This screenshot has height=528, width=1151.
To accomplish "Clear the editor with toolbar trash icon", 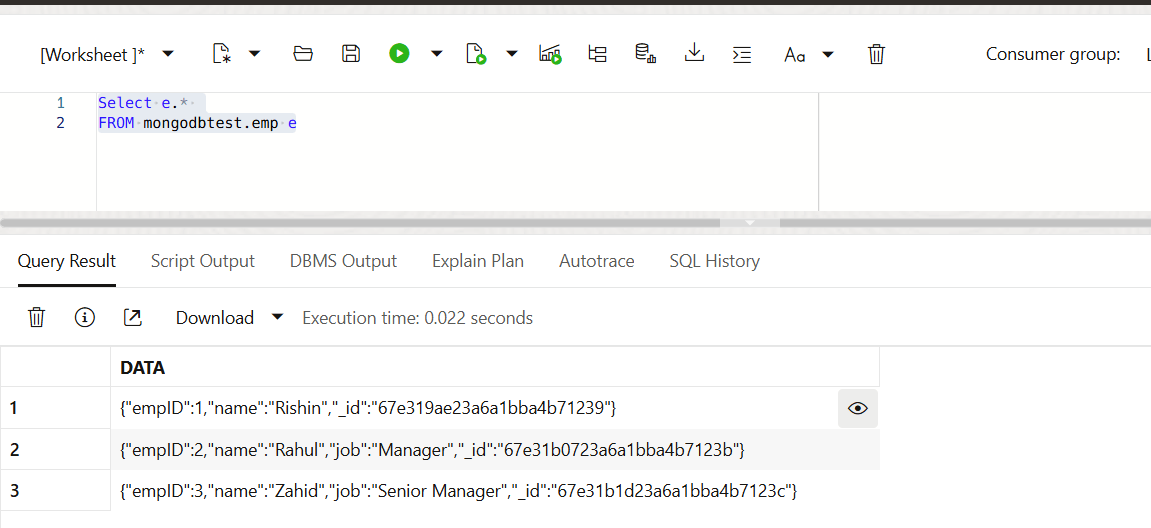I will click(876, 54).
